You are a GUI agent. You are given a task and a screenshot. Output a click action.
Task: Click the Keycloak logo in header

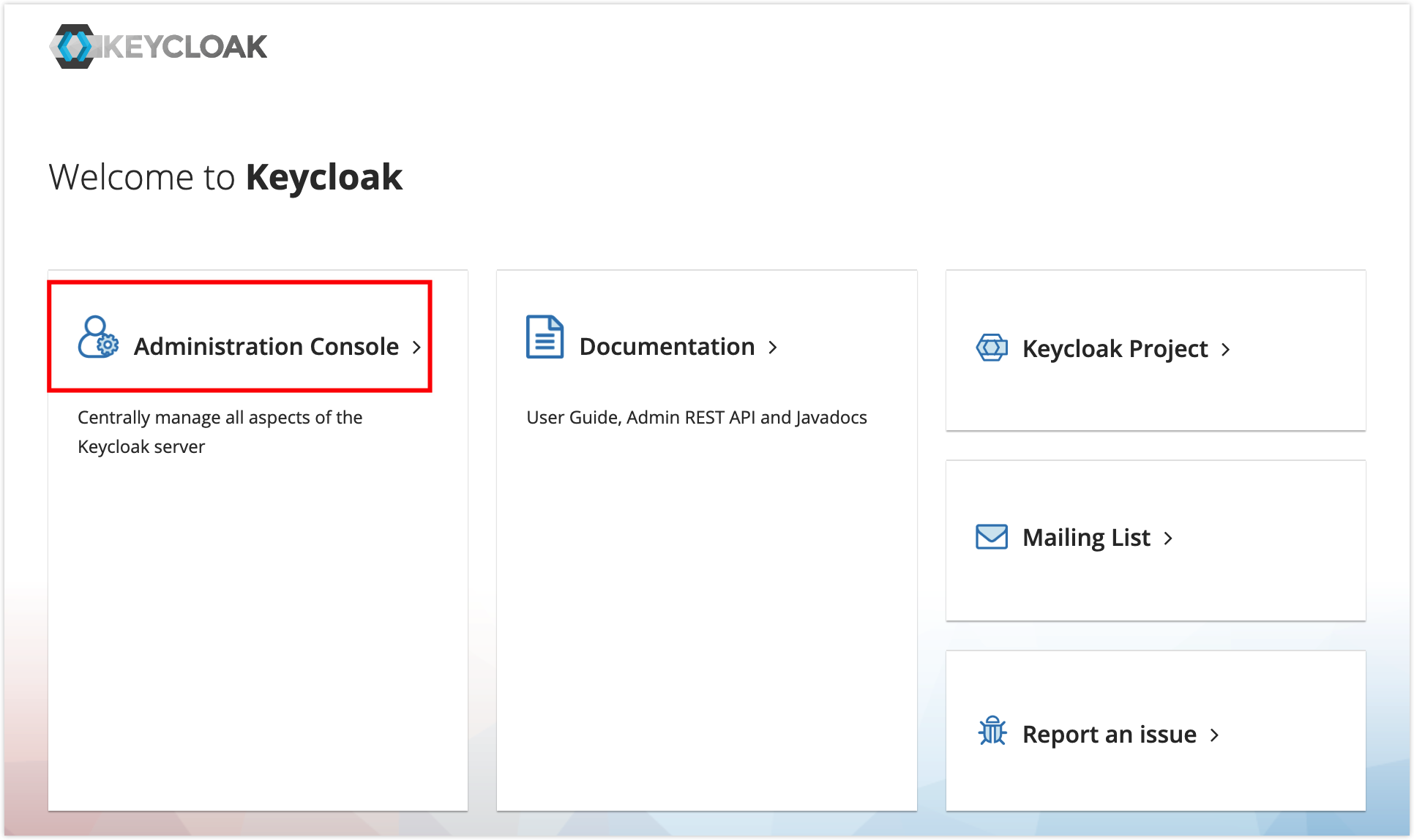click(x=158, y=46)
